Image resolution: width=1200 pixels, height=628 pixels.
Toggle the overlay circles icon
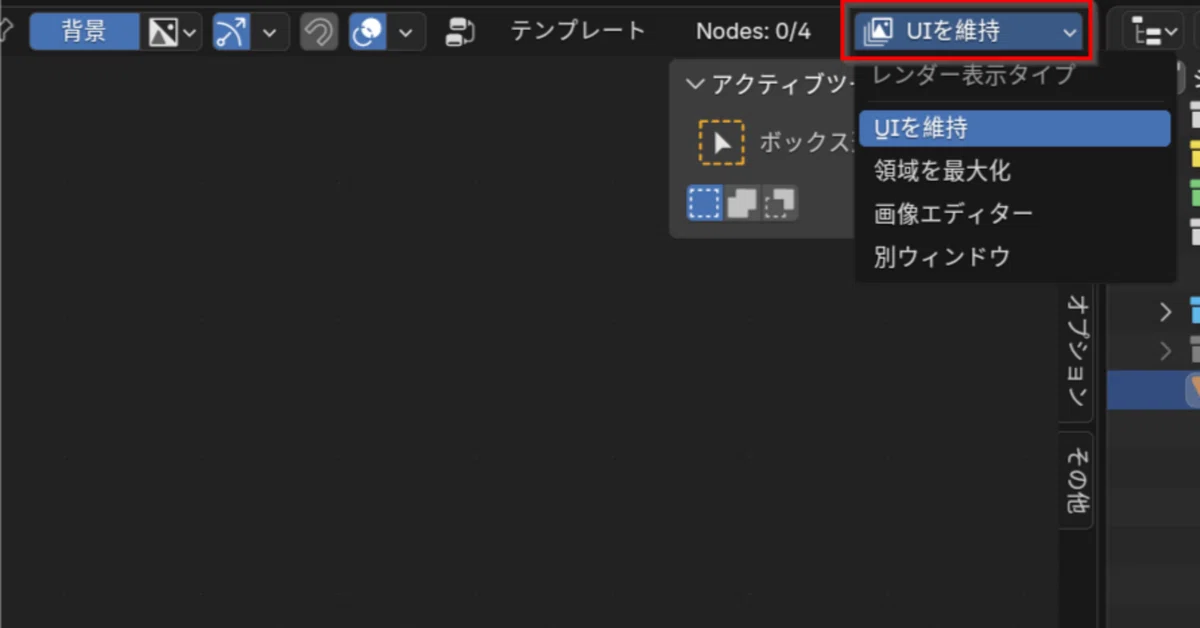(x=367, y=32)
